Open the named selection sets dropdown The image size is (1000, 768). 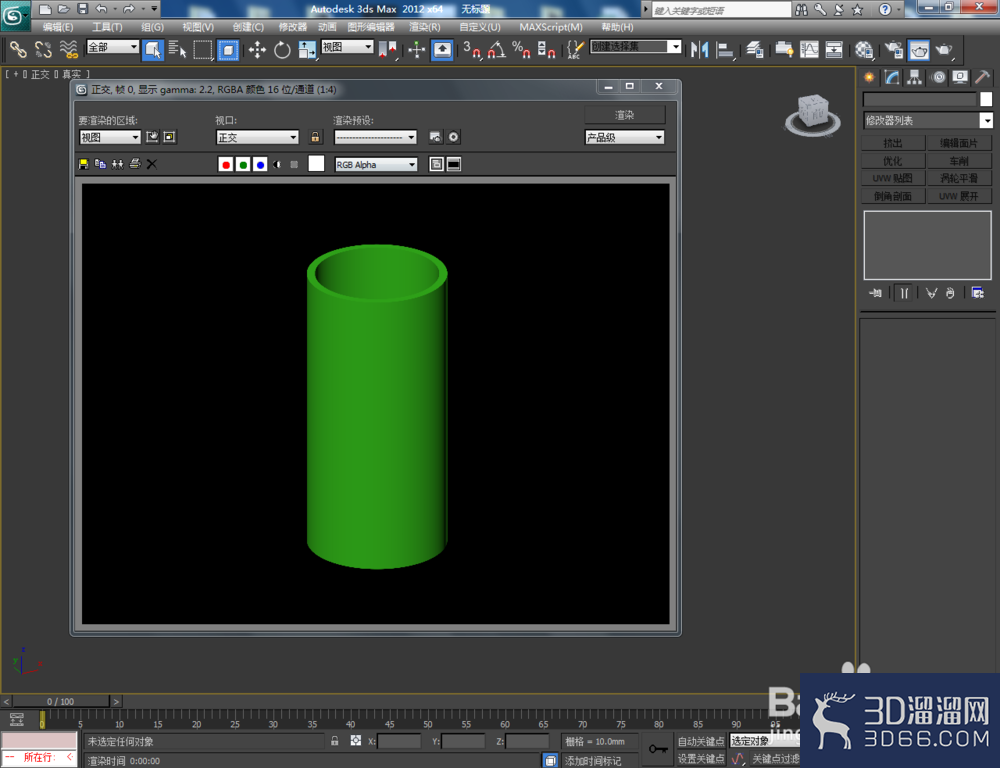point(635,47)
